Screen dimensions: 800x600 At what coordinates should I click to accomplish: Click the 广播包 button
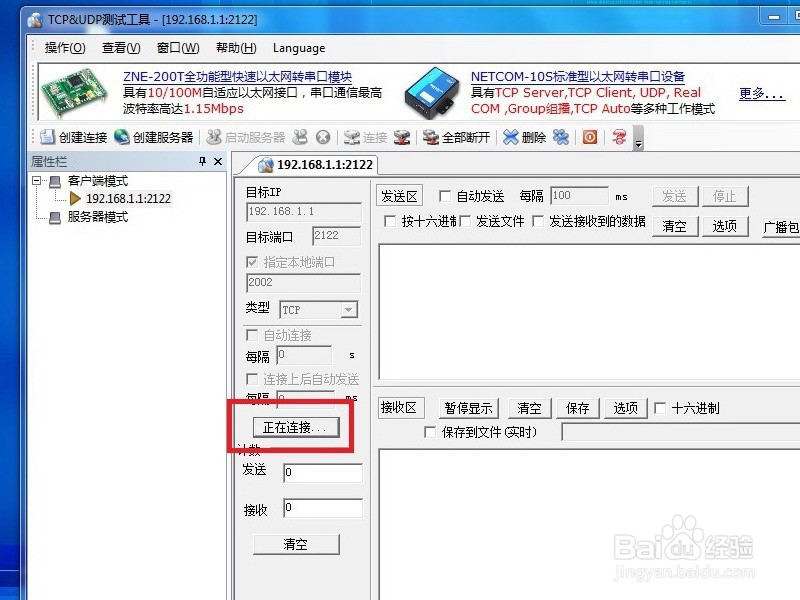click(x=780, y=226)
